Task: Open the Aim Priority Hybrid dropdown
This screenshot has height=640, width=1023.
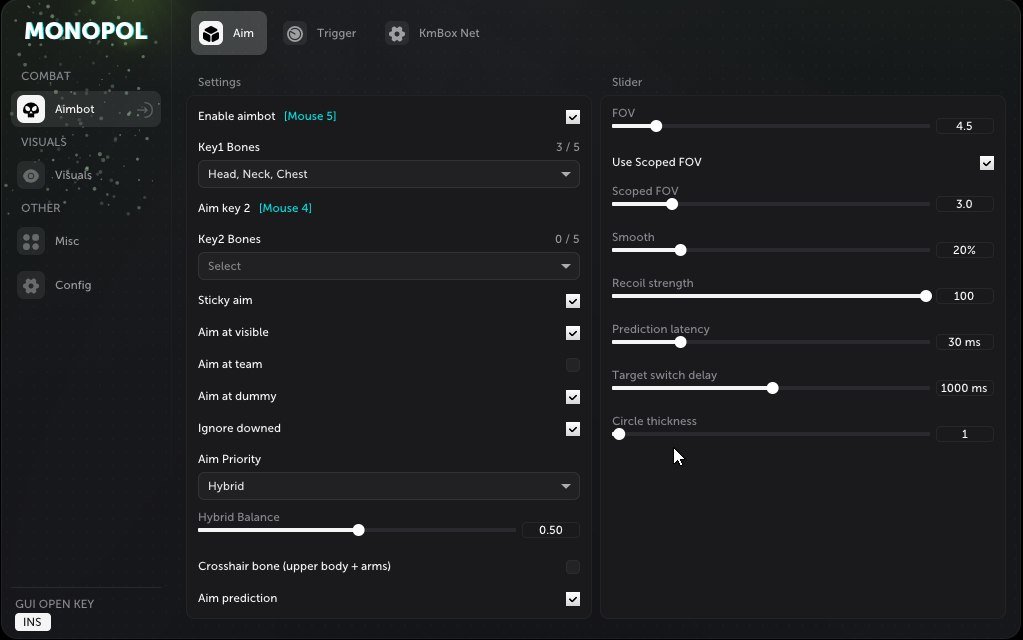Action: click(389, 486)
